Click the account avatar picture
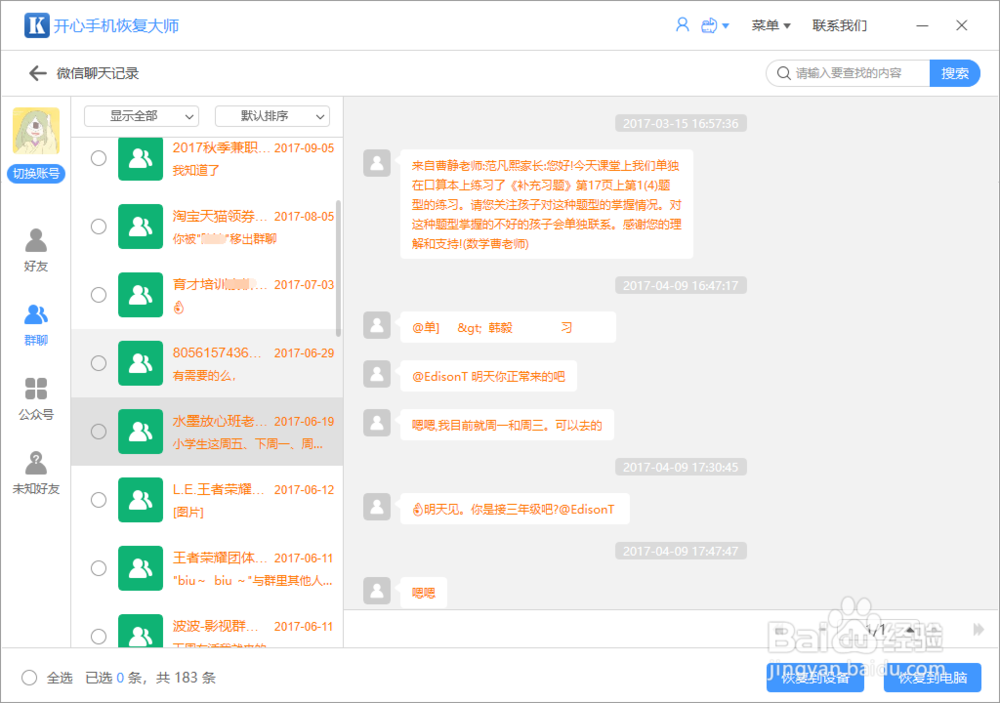1000x703 pixels. [36, 131]
